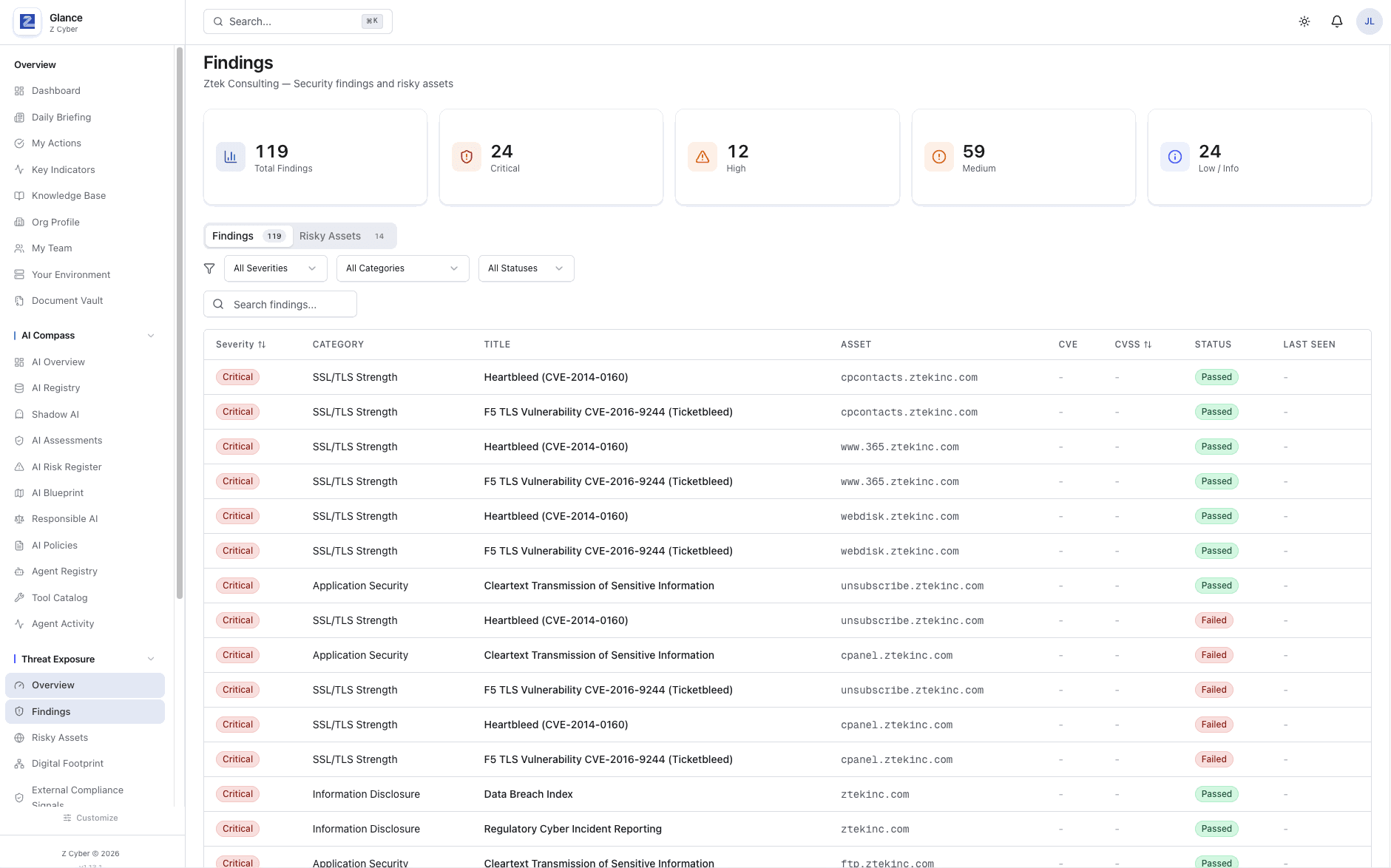Click the CATEGORY column header

[338, 345]
